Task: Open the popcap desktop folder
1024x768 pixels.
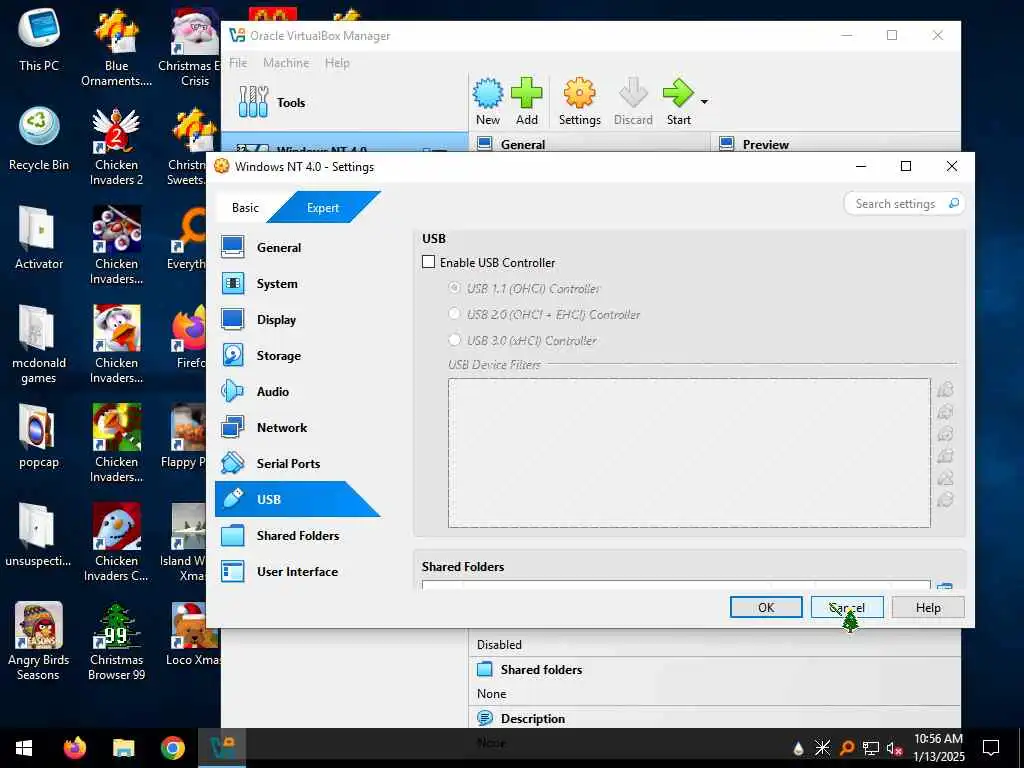Action: (39, 436)
